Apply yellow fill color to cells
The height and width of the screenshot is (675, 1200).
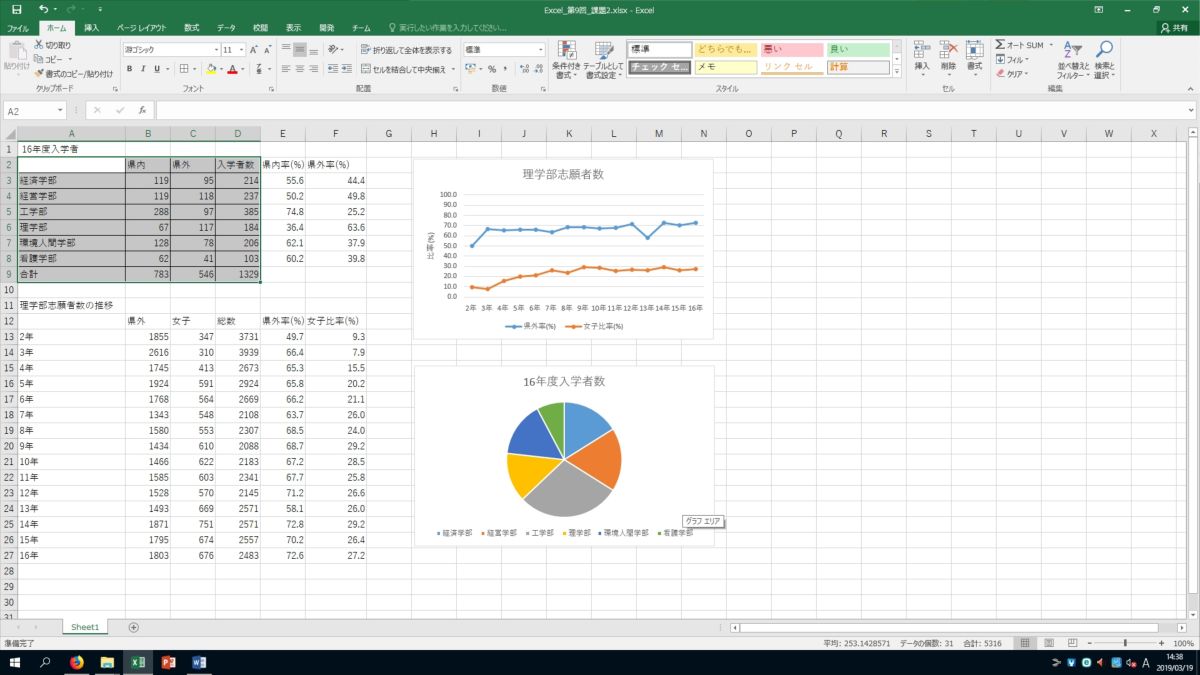pos(211,69)
